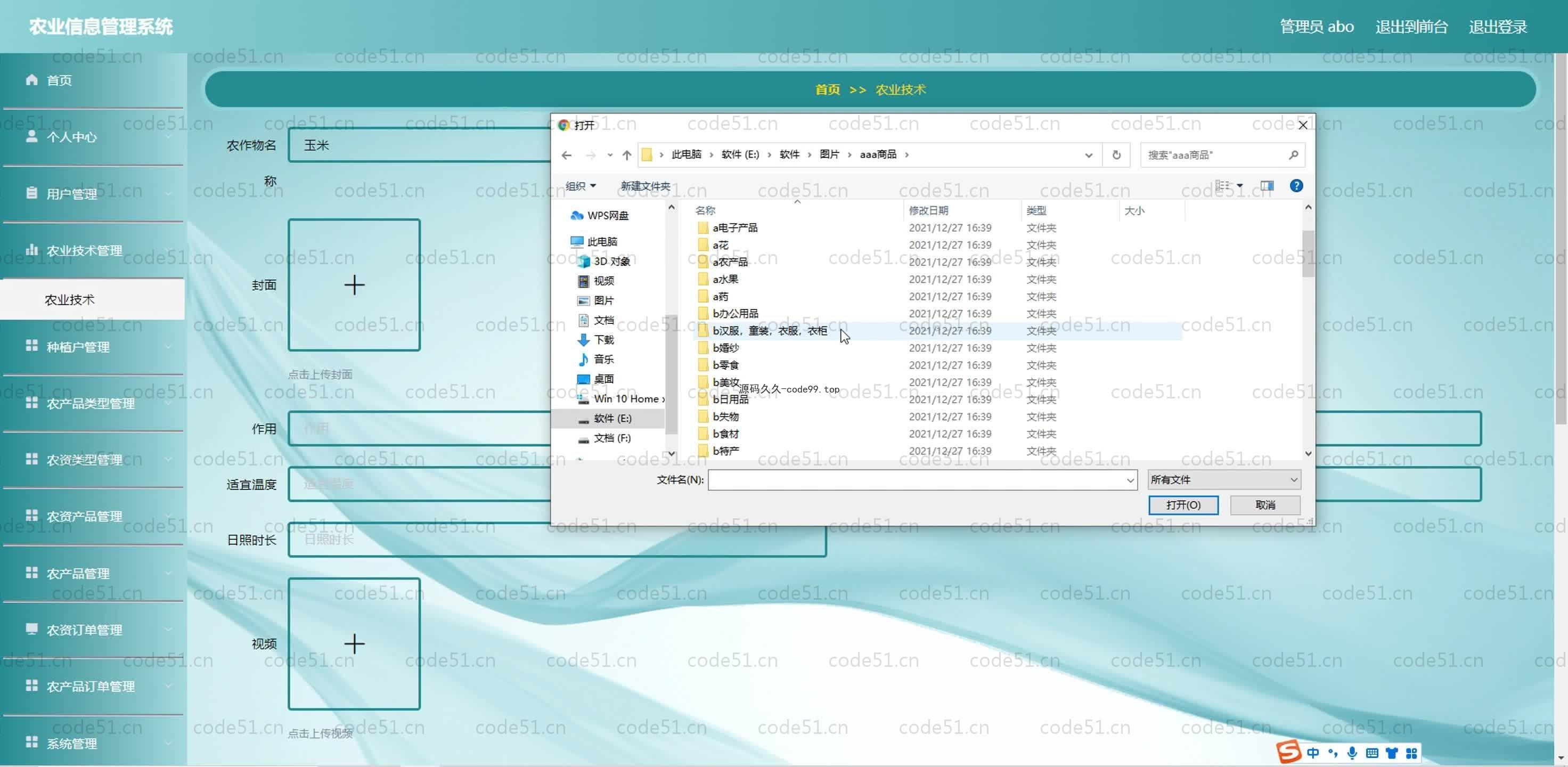This screenshot has width=1568, height=767.
Task: Click the search magnifier icon in dialog
Action: point(1293,155)
